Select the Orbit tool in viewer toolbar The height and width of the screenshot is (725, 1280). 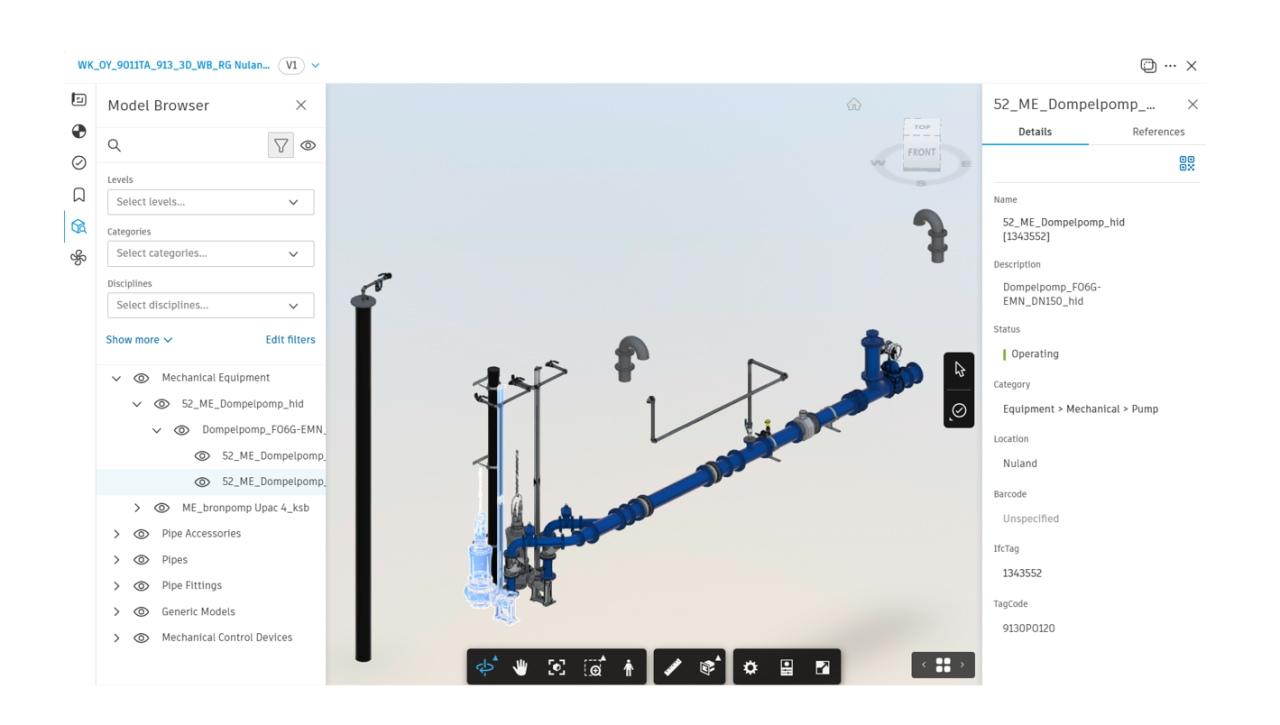[x=486, y=667]
